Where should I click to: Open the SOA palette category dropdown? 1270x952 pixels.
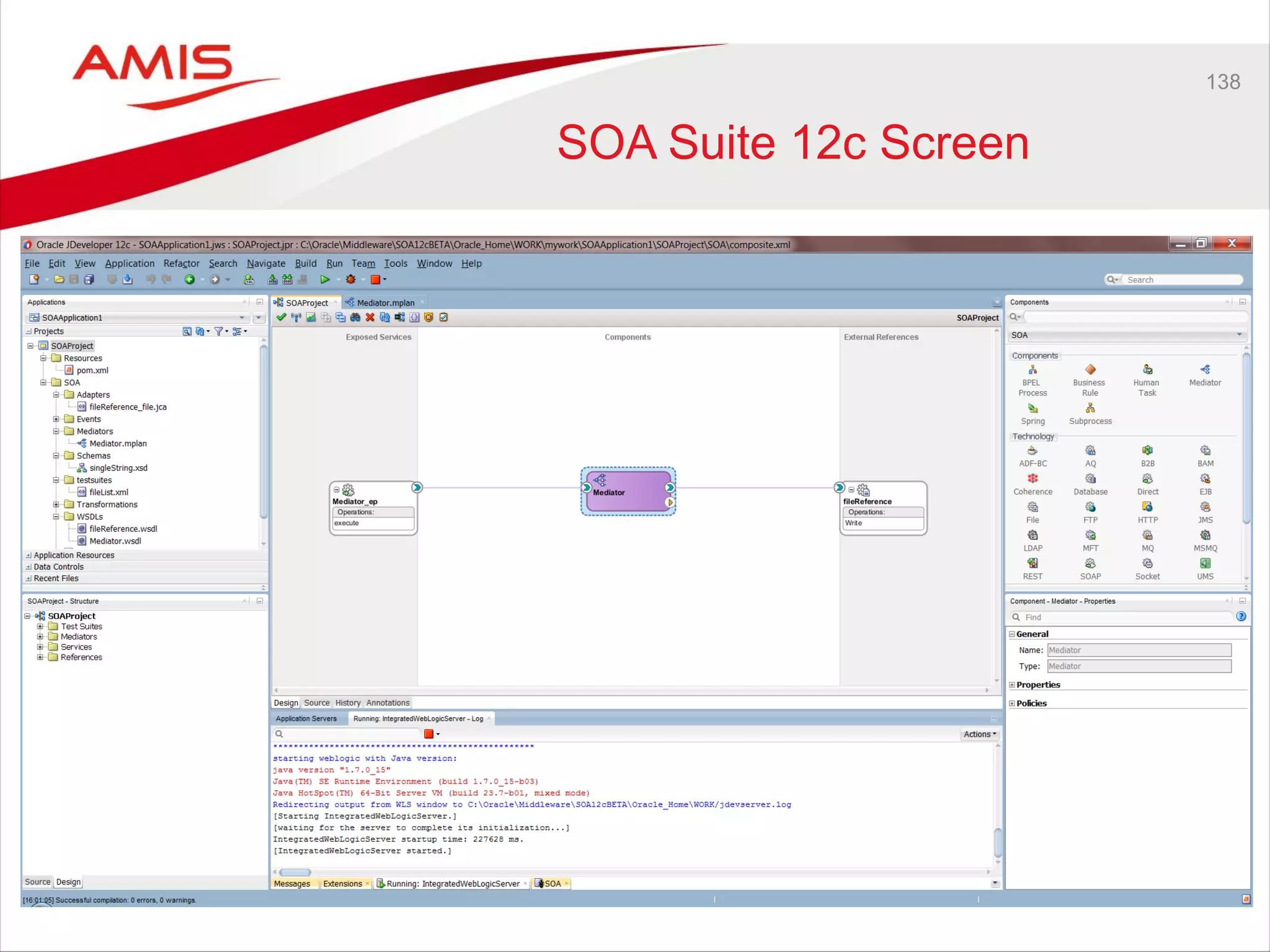point(1240,335)
